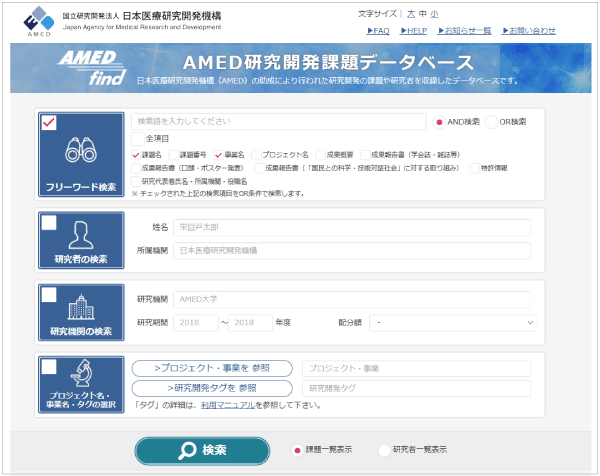Select the OR検索 radio button
Image resolution: width=600 pixels, height=476 pixels.
(x=491, y=122)
